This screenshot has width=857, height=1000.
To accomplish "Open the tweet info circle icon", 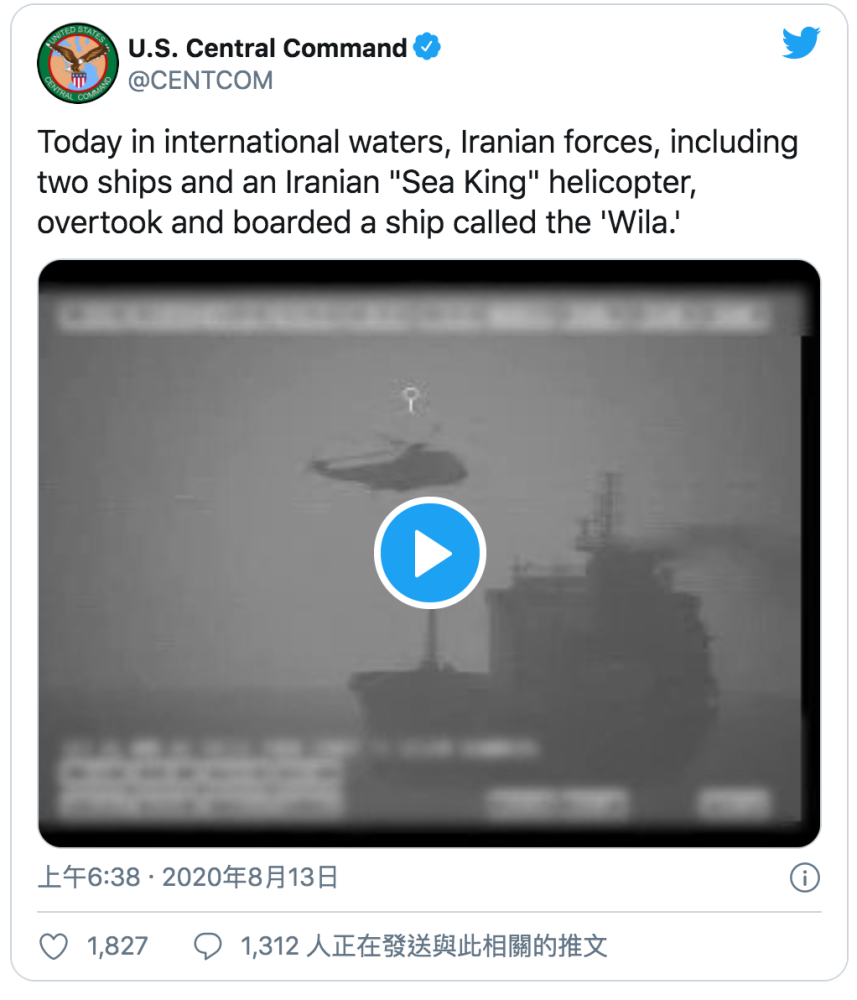I will point(805,878).
